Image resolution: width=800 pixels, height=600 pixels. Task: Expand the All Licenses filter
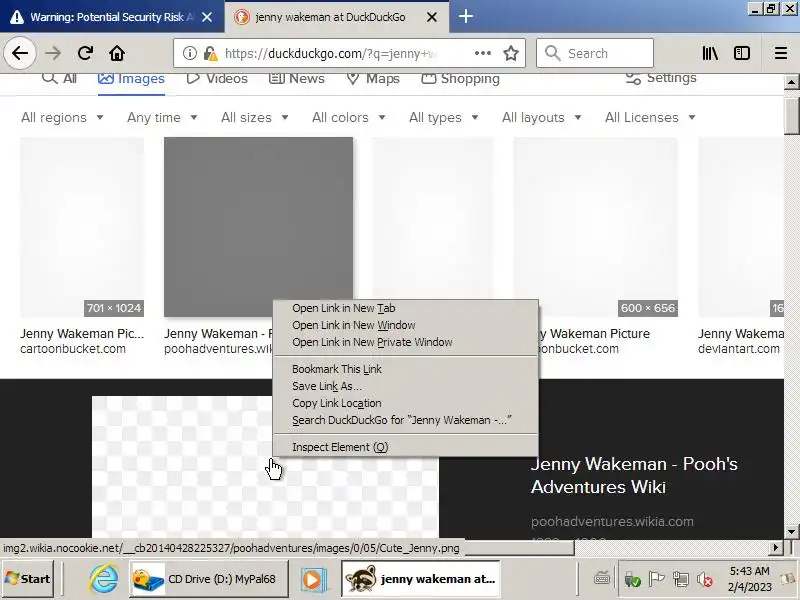tap(651, 117)
